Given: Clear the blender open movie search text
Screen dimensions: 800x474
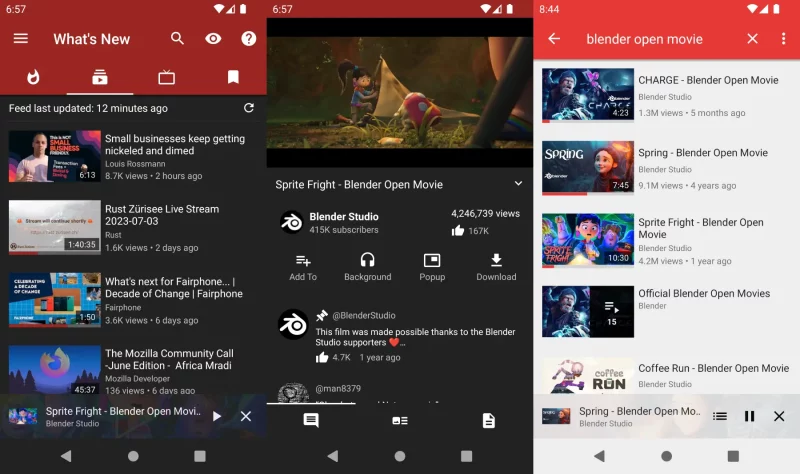Looking at the screenshot, I should coord(753,39).
